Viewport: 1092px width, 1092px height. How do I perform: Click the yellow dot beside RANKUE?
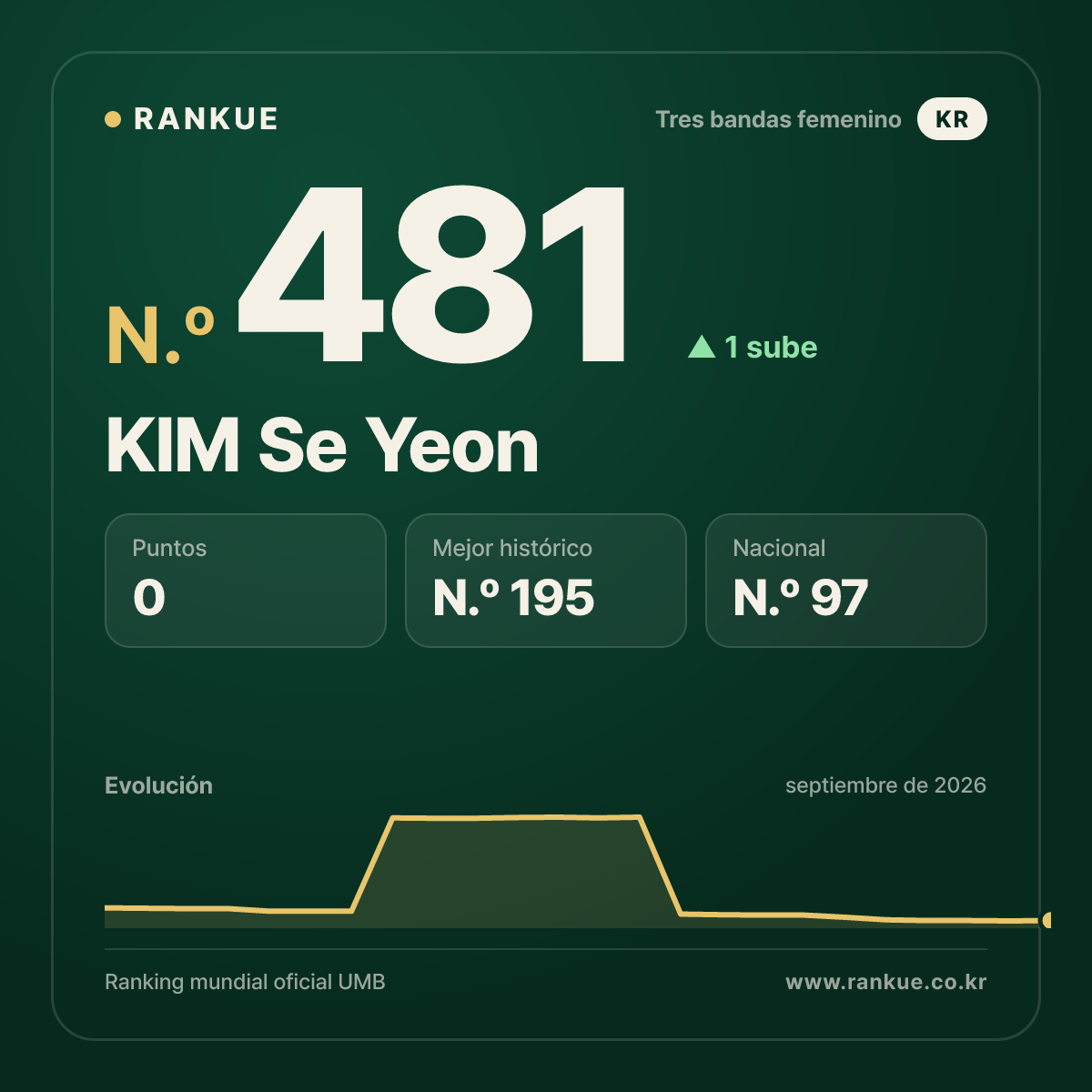(x=113, y=119)
